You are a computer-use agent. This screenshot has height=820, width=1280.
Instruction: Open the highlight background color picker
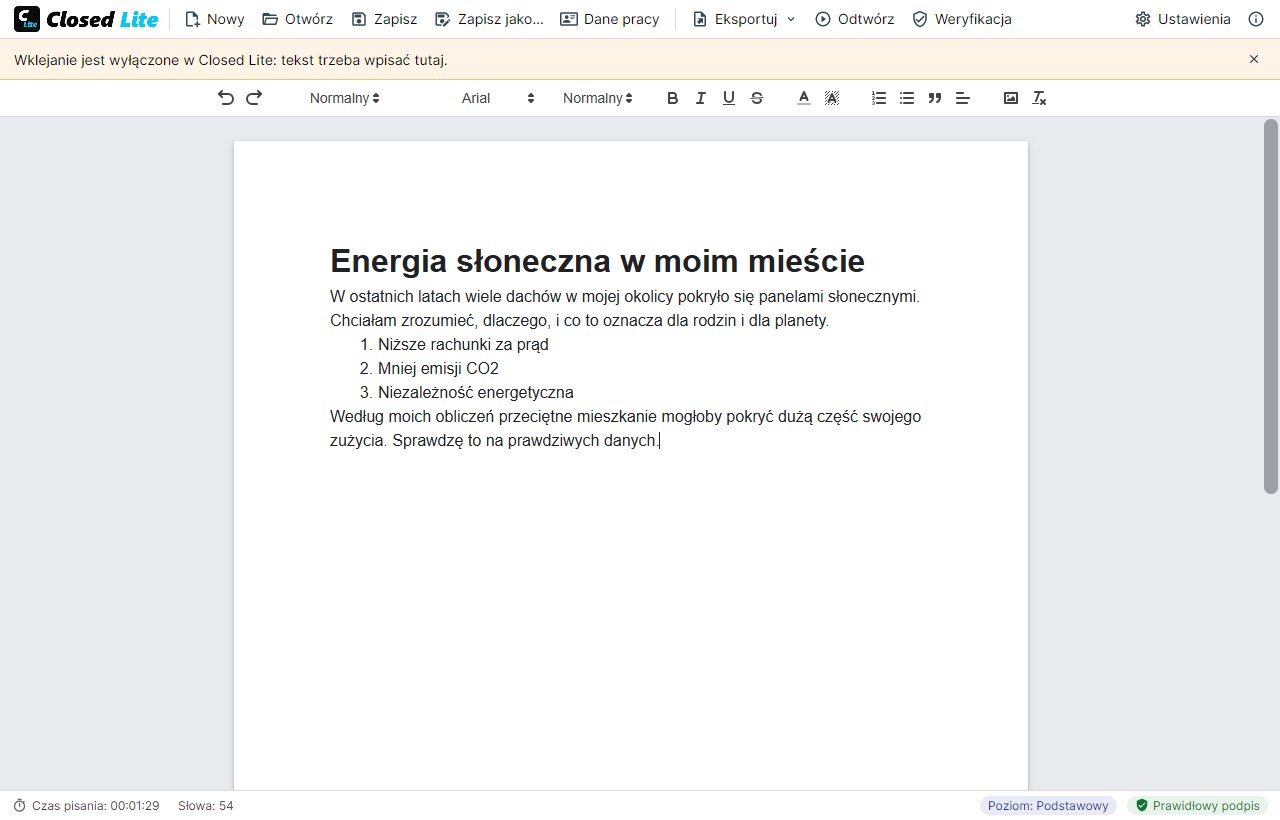[x=831, y=98]
